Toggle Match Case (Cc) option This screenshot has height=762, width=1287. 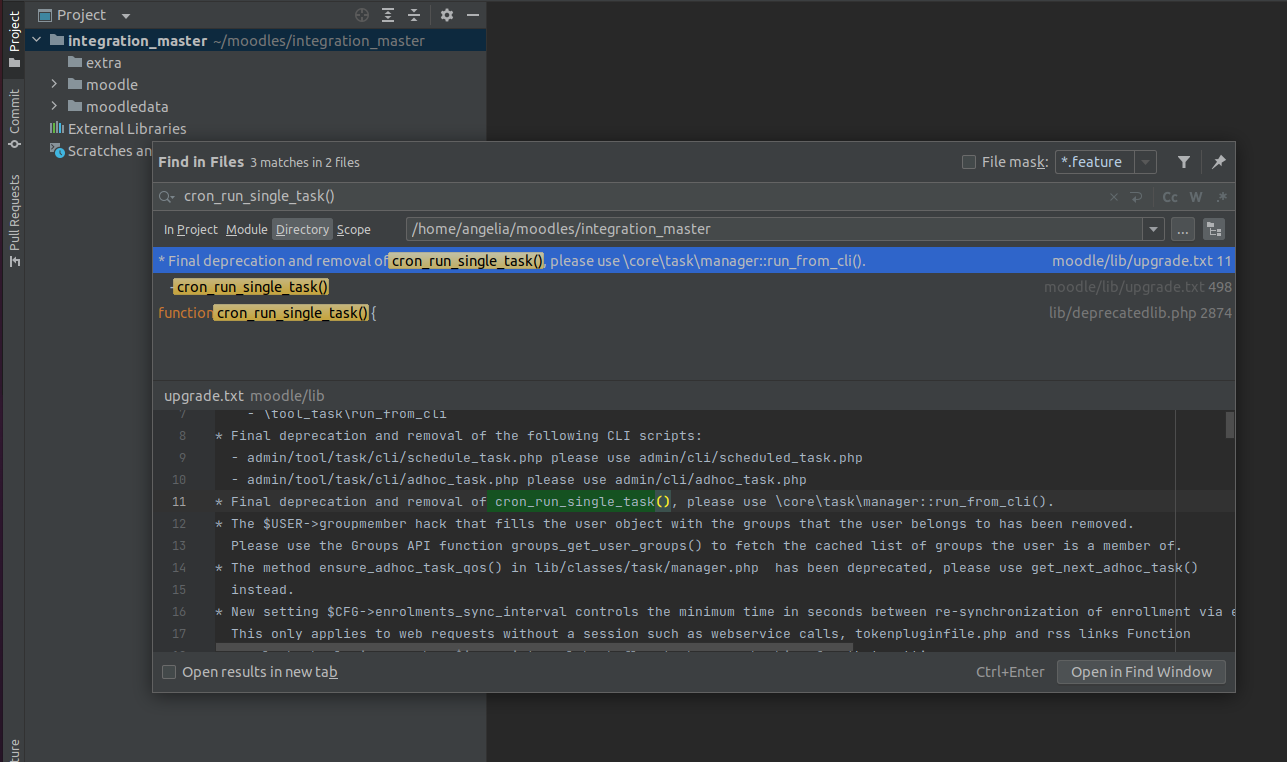tap(1169, 197)
